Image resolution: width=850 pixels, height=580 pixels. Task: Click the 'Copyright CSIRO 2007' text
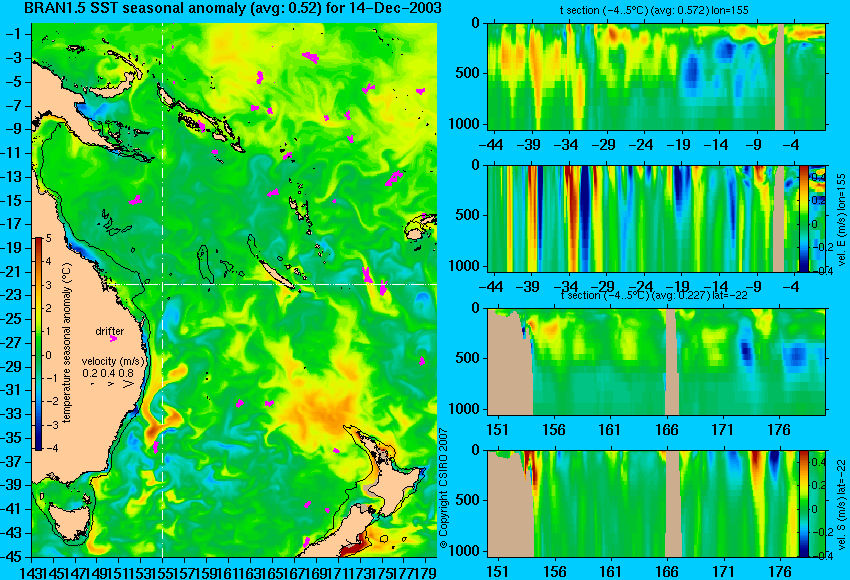click(443, 488)
